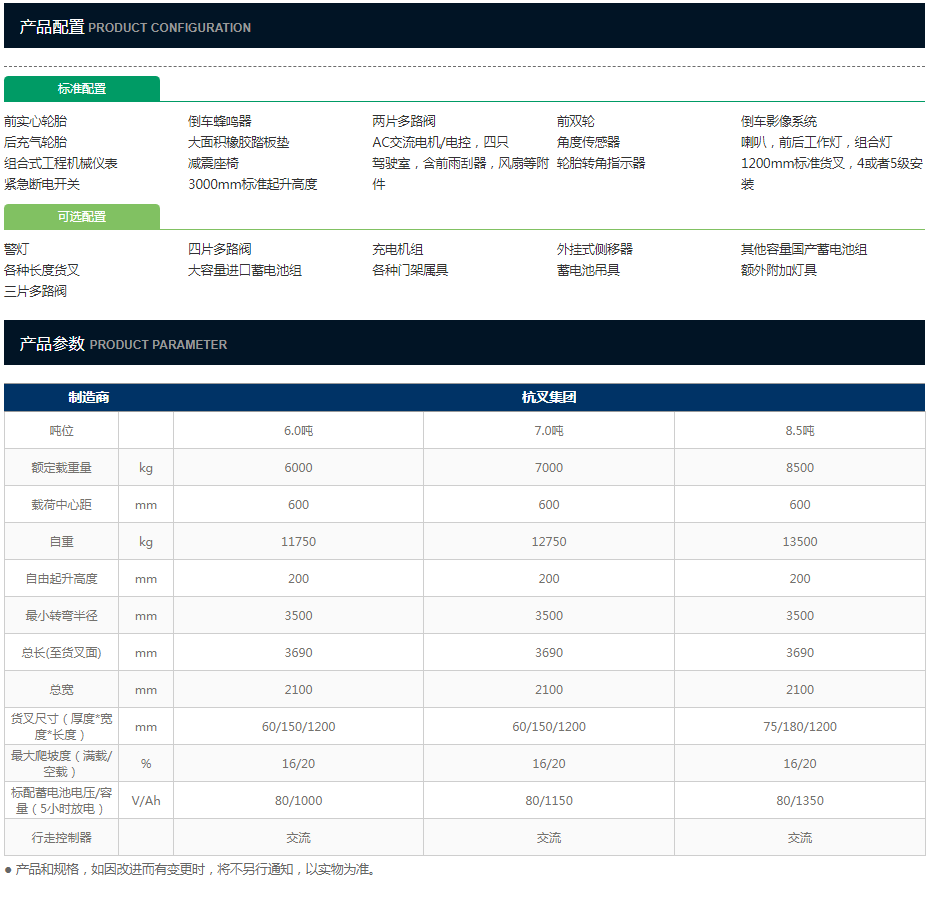
Task: Click the 杭叉集团 manufacturer header
Action: coord(549,397)
